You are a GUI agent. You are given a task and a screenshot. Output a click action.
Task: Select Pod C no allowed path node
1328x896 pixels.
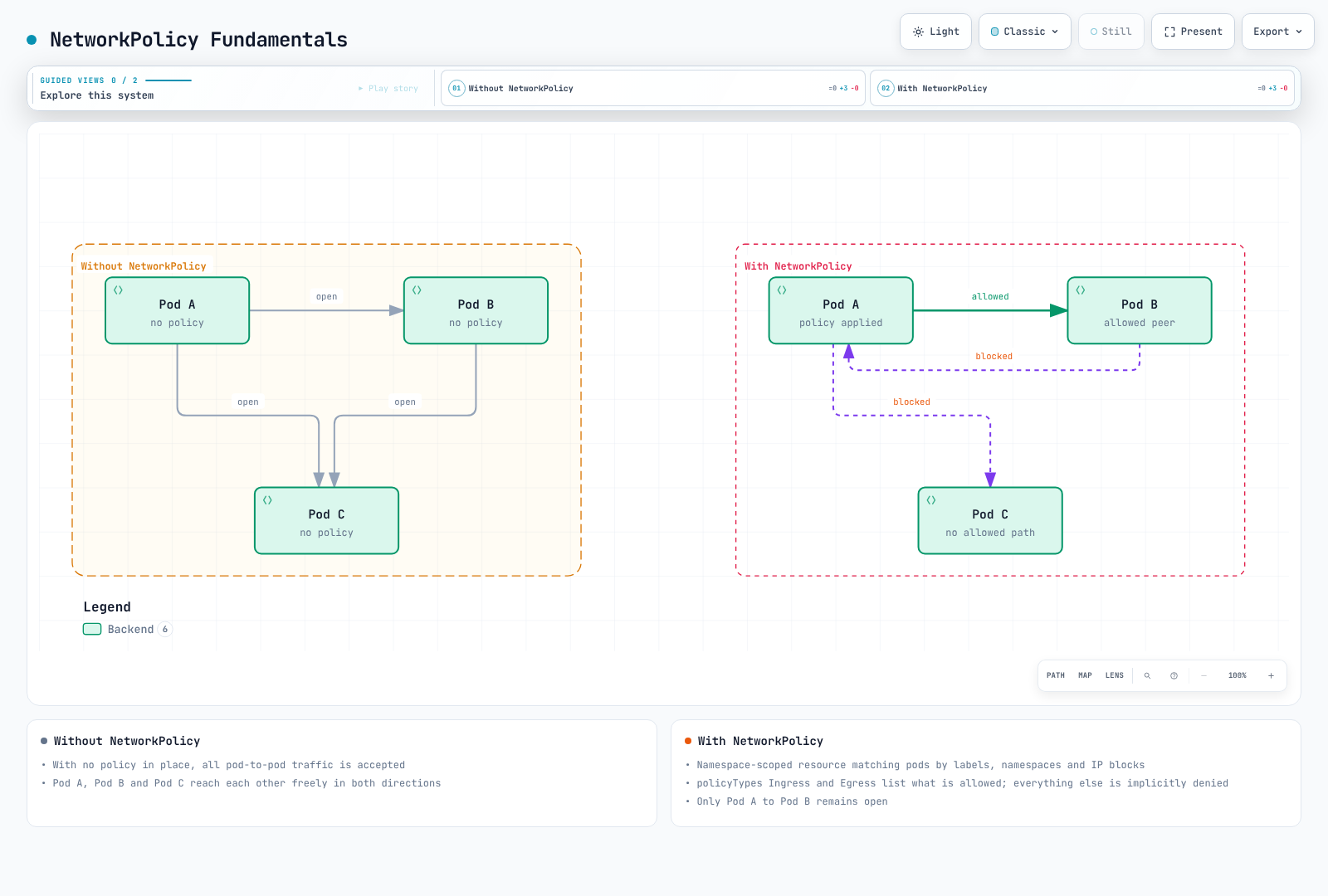point(990,520)
